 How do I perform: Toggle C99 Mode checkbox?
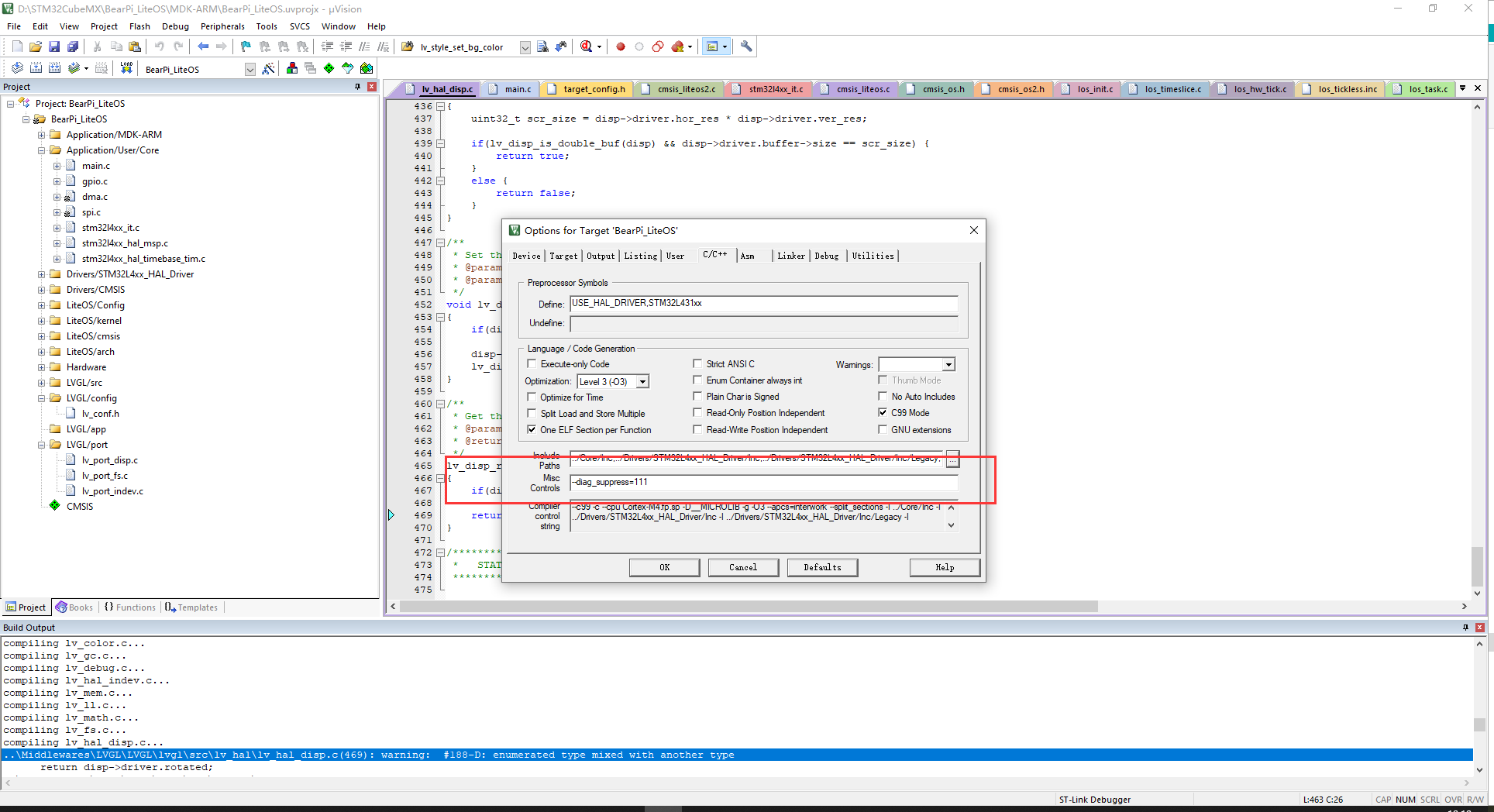coord(883,412)
